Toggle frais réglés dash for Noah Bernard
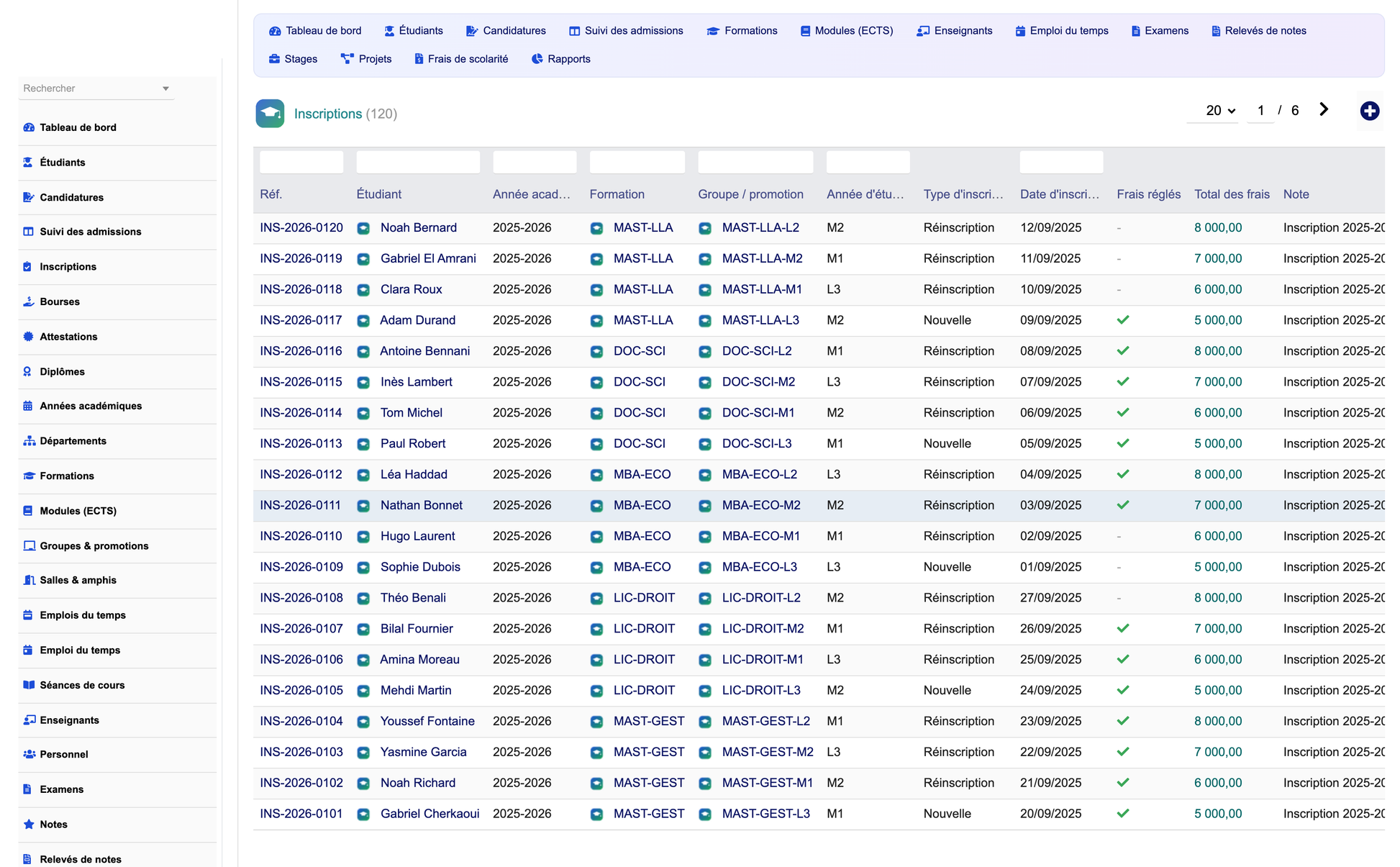The height and width of the screenshot is (867, 1400). pos(1119,228)
